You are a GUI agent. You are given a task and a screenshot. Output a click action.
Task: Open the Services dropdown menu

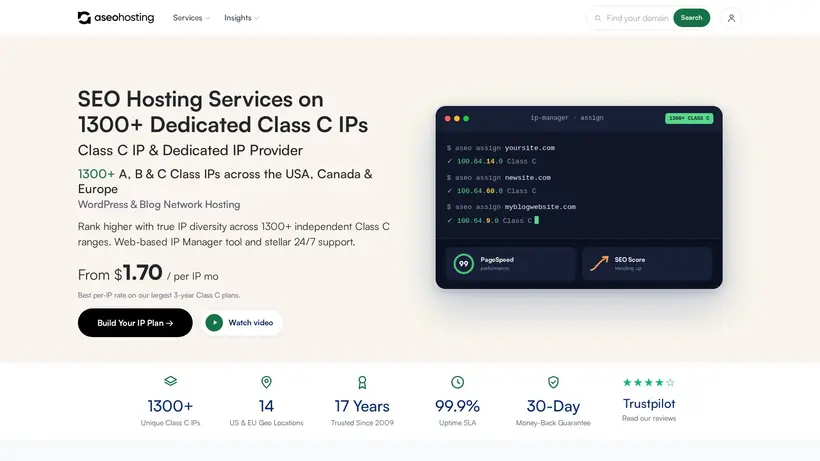click(191, 18)
